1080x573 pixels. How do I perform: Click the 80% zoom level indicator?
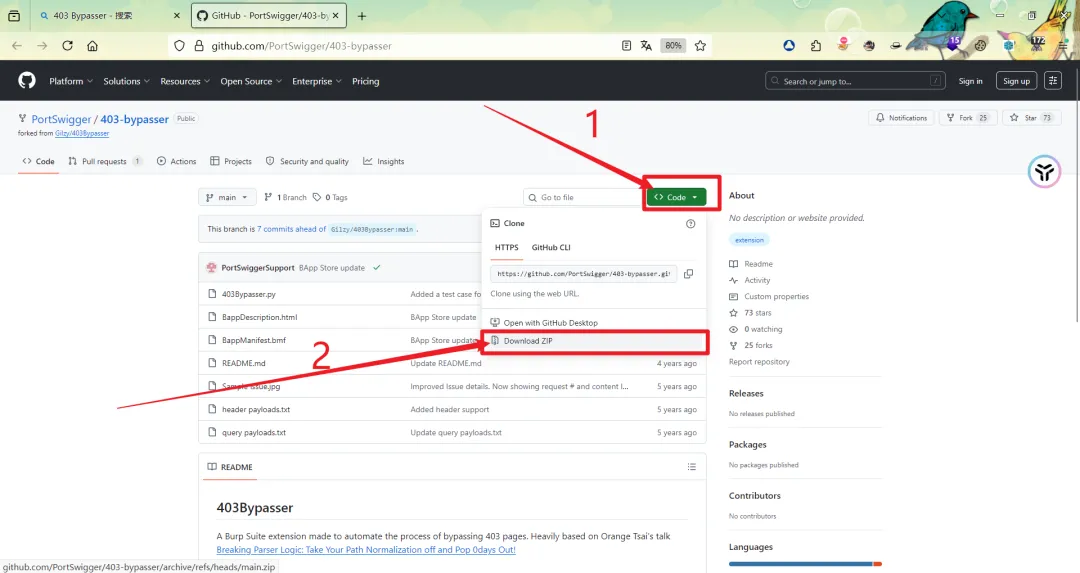pos(673,45)
